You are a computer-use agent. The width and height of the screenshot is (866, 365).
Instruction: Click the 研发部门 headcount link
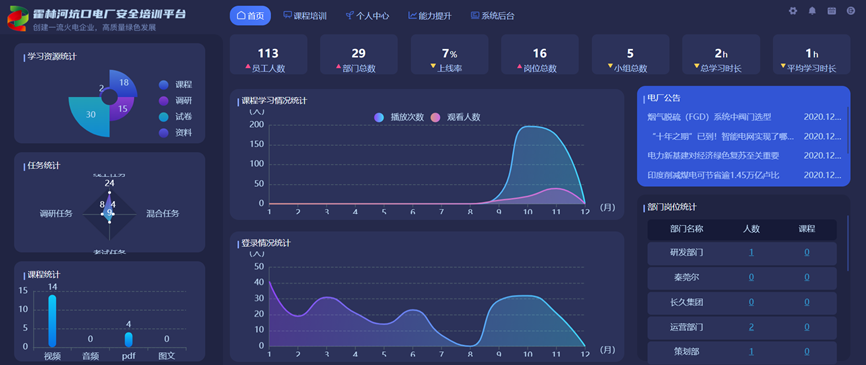751,252
